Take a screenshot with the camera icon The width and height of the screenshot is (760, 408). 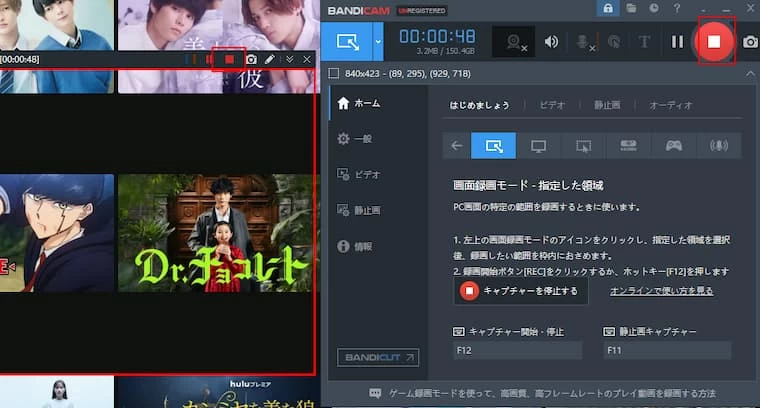(750, 42)
